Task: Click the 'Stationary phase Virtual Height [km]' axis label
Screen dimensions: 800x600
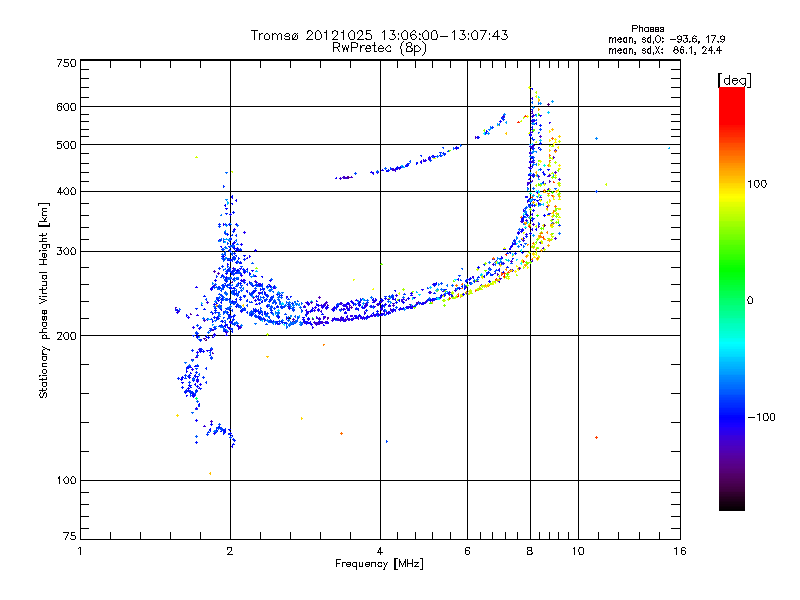Action: [x=44, y=300]
